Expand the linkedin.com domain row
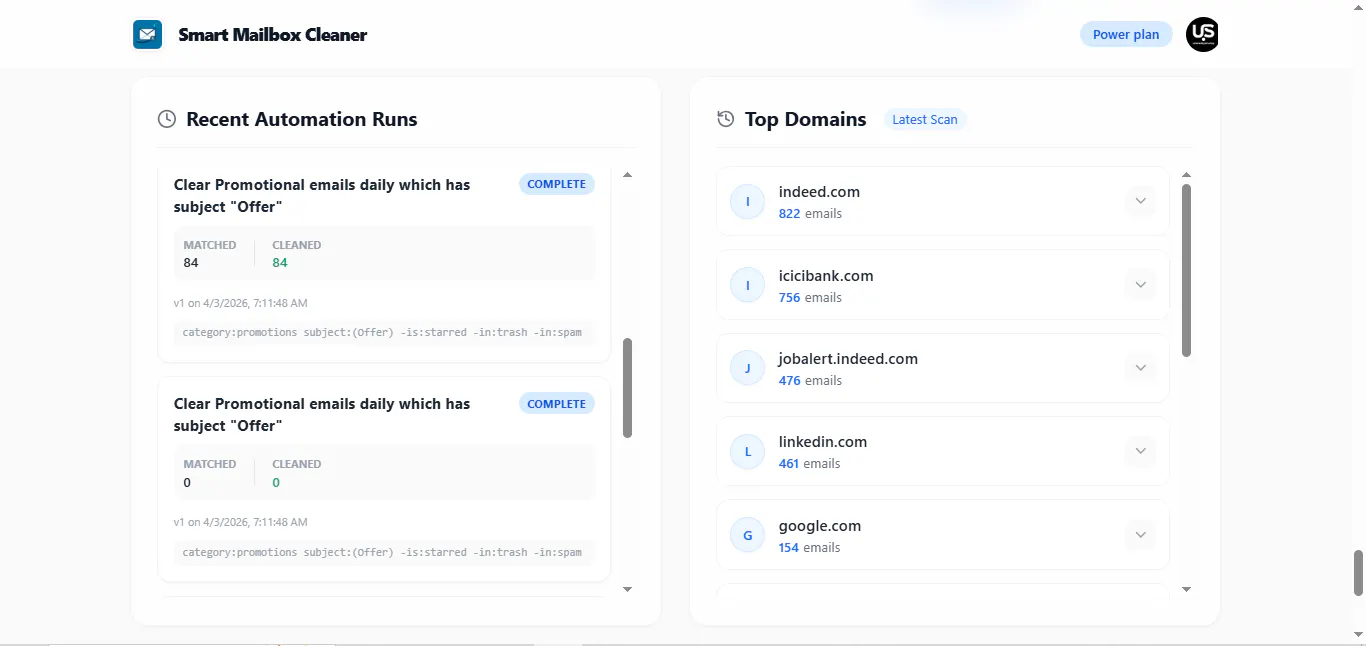The width and height of the screenshot is (1366, 646). [x=1140, y=452]
